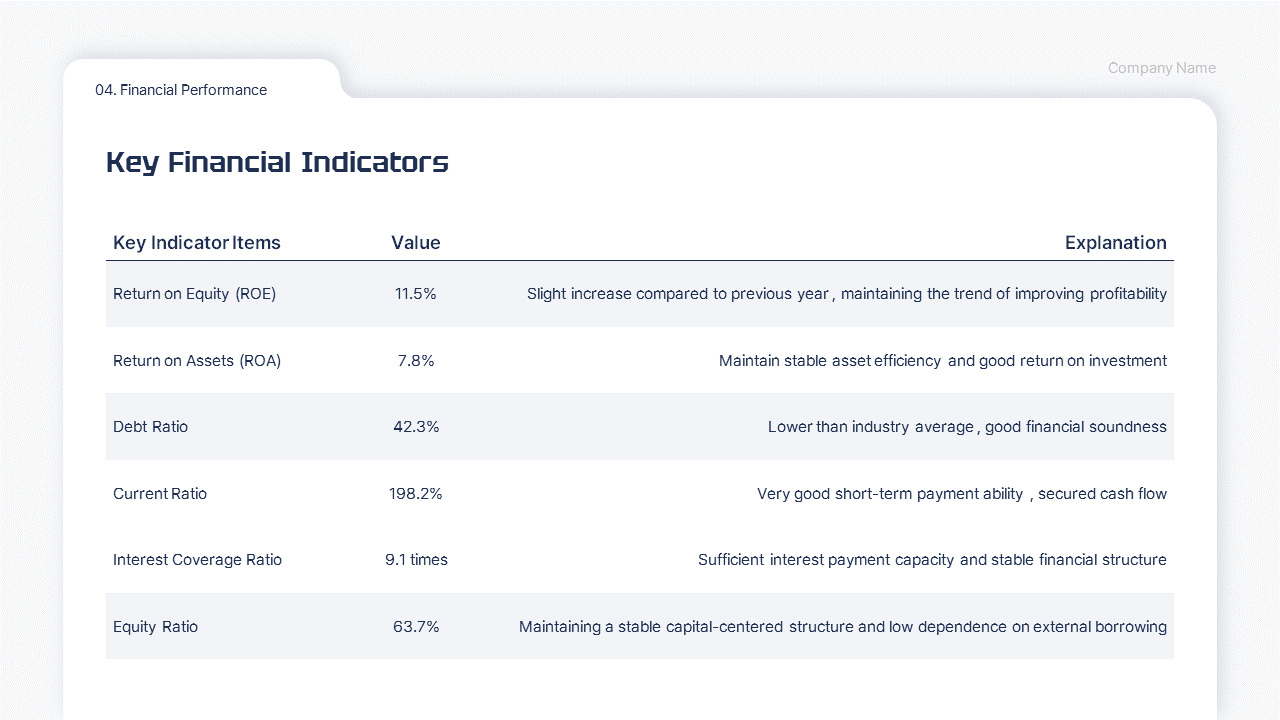Select the "Equity Ratio" row label
1280x720 pixels.
tap(155, 627)
